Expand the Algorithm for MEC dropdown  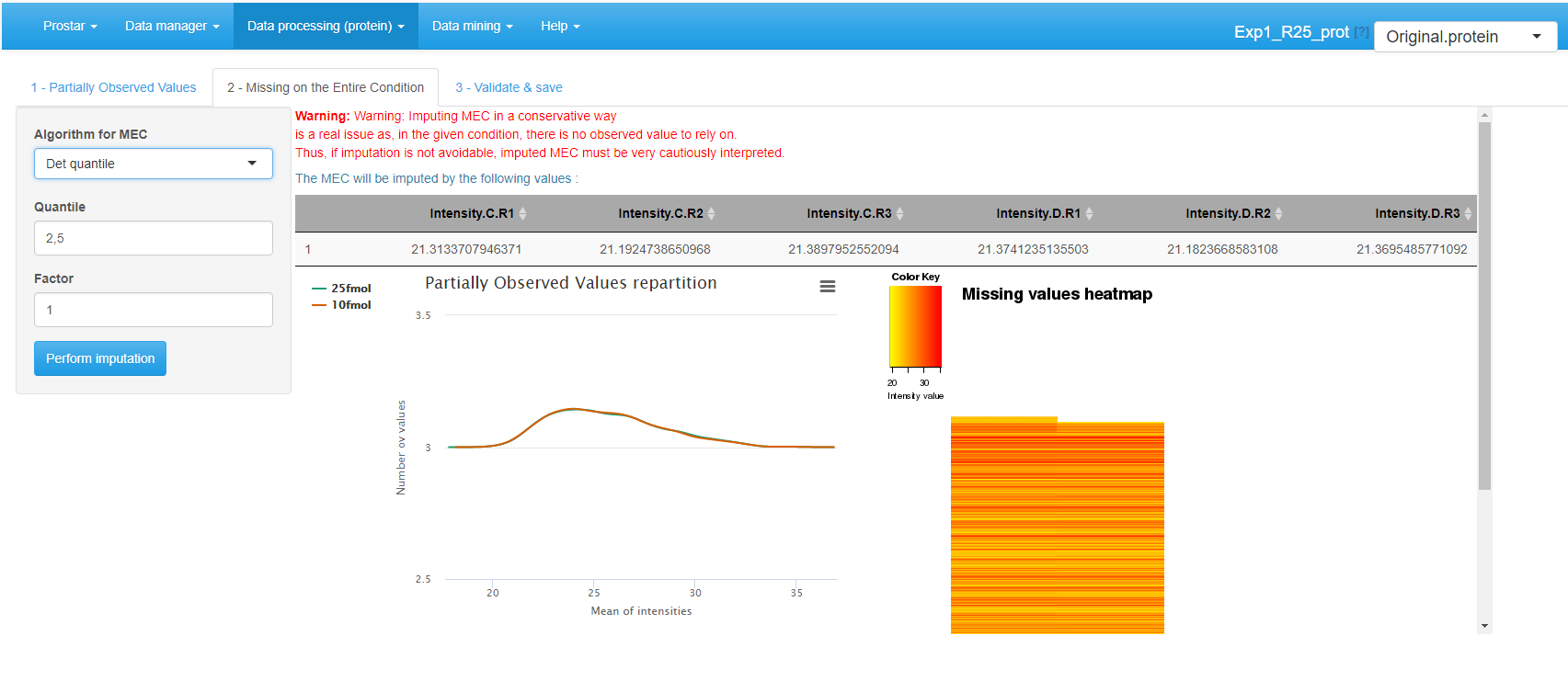tap(153, 164)
